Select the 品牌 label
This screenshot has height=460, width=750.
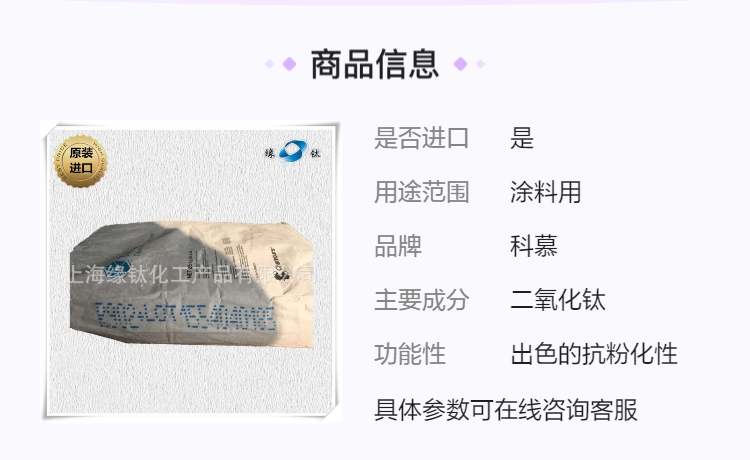click(398, 246)
